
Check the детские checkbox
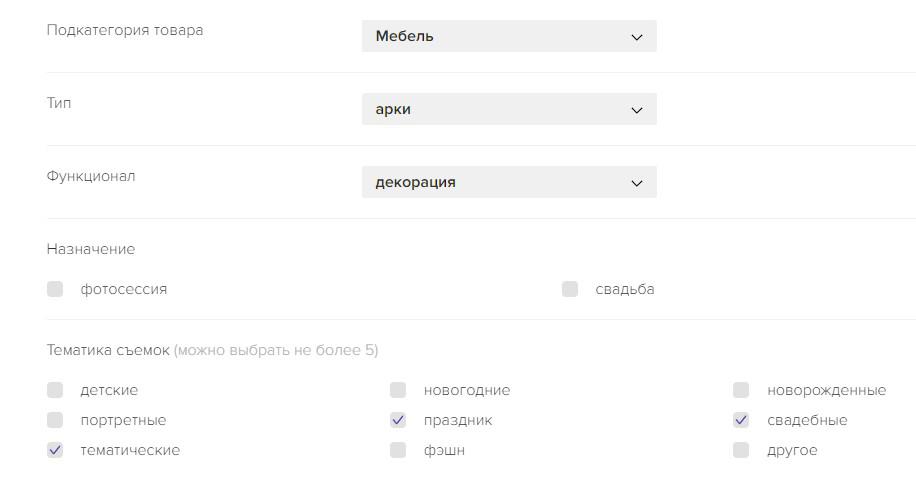(55, 390)
